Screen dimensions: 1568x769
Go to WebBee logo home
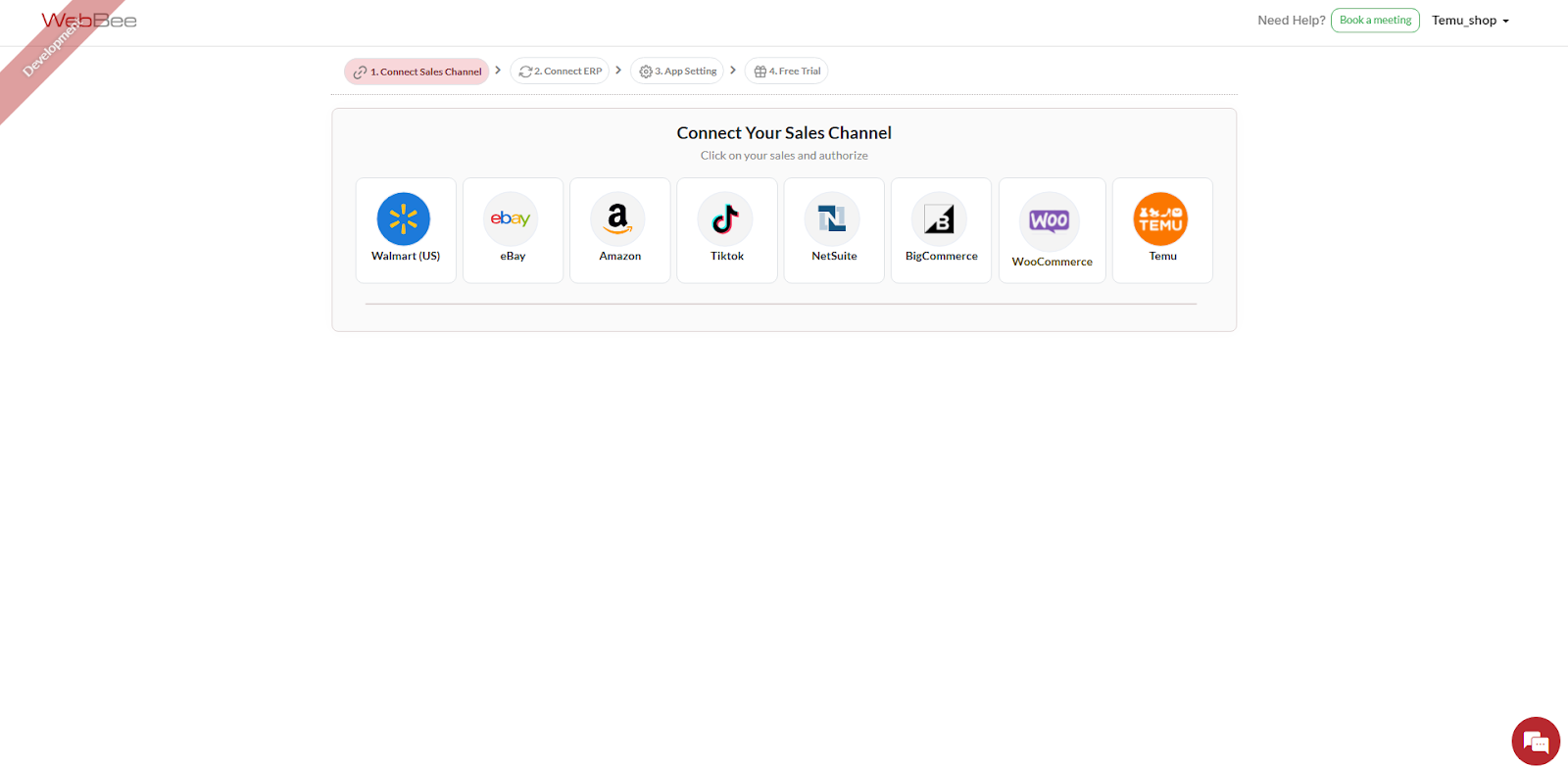89,21
